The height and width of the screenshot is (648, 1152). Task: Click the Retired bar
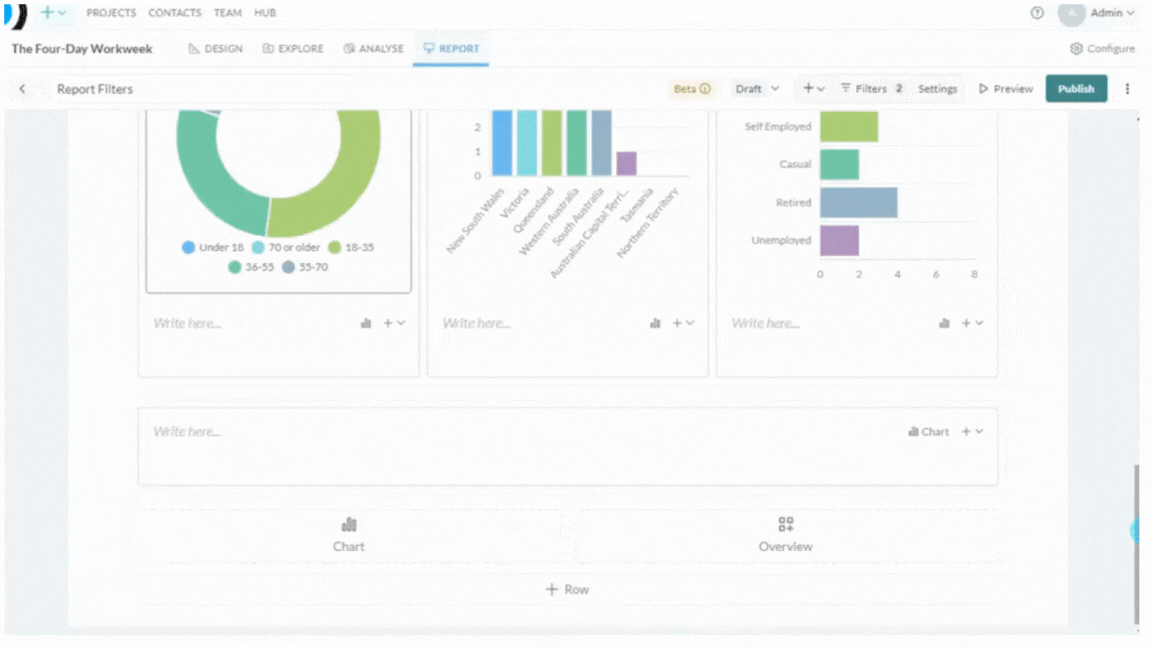pos(859,203)
